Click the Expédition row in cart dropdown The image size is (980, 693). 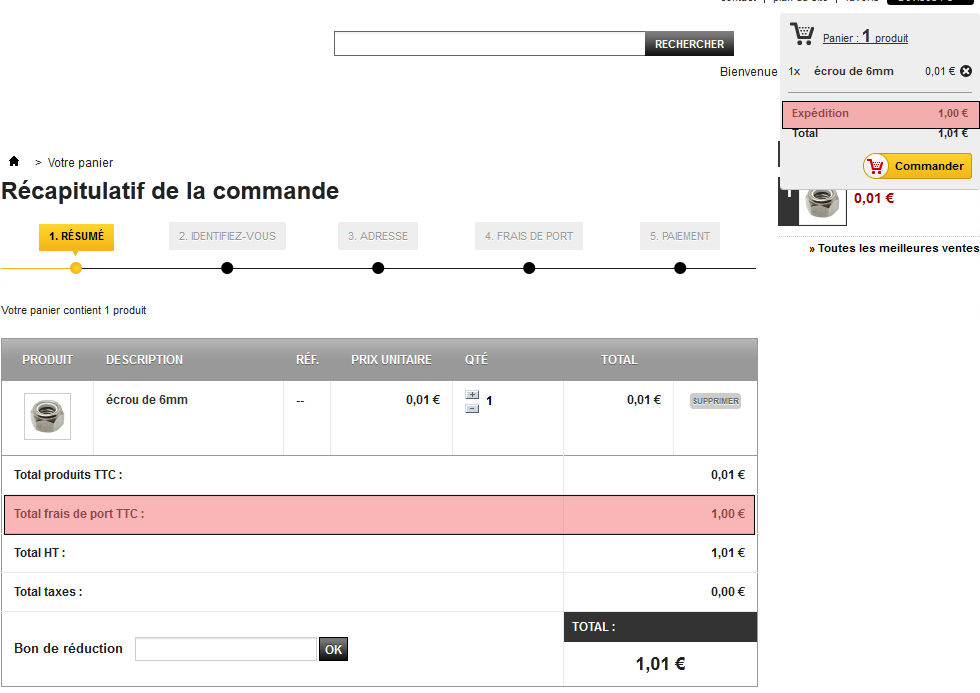pyautogui.click(x=881, y=114)
